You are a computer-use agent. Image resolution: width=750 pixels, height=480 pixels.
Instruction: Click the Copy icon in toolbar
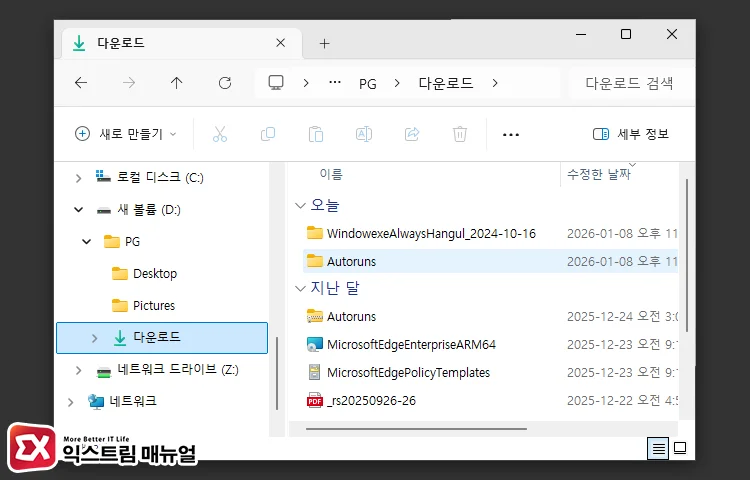pyautogui.click(x=268, y=134)
